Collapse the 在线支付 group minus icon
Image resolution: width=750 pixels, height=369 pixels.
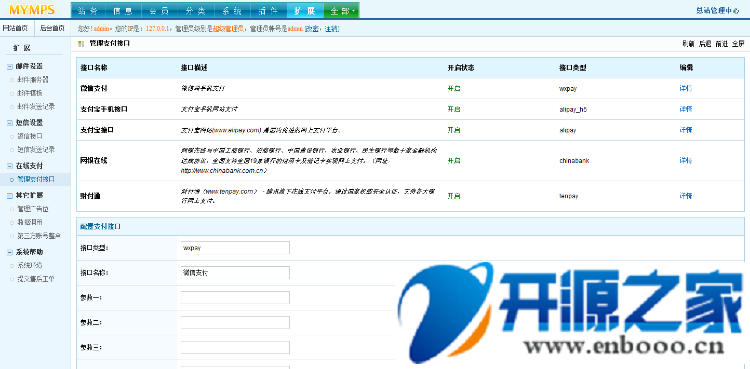(x=10, y=166)
